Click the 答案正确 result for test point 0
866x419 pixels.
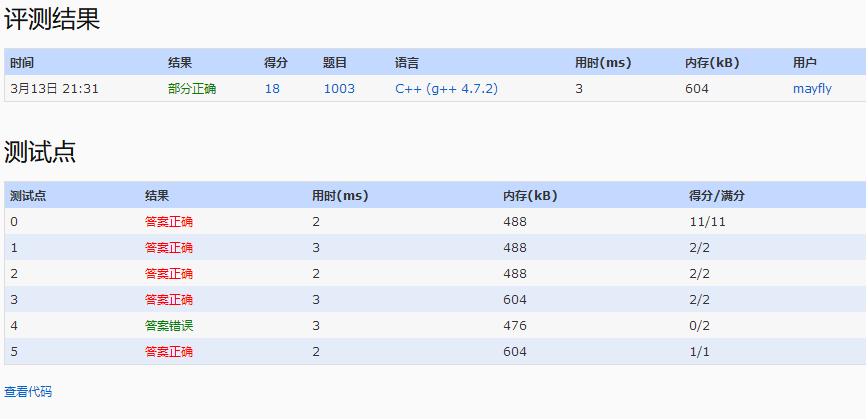pos(169,221)
